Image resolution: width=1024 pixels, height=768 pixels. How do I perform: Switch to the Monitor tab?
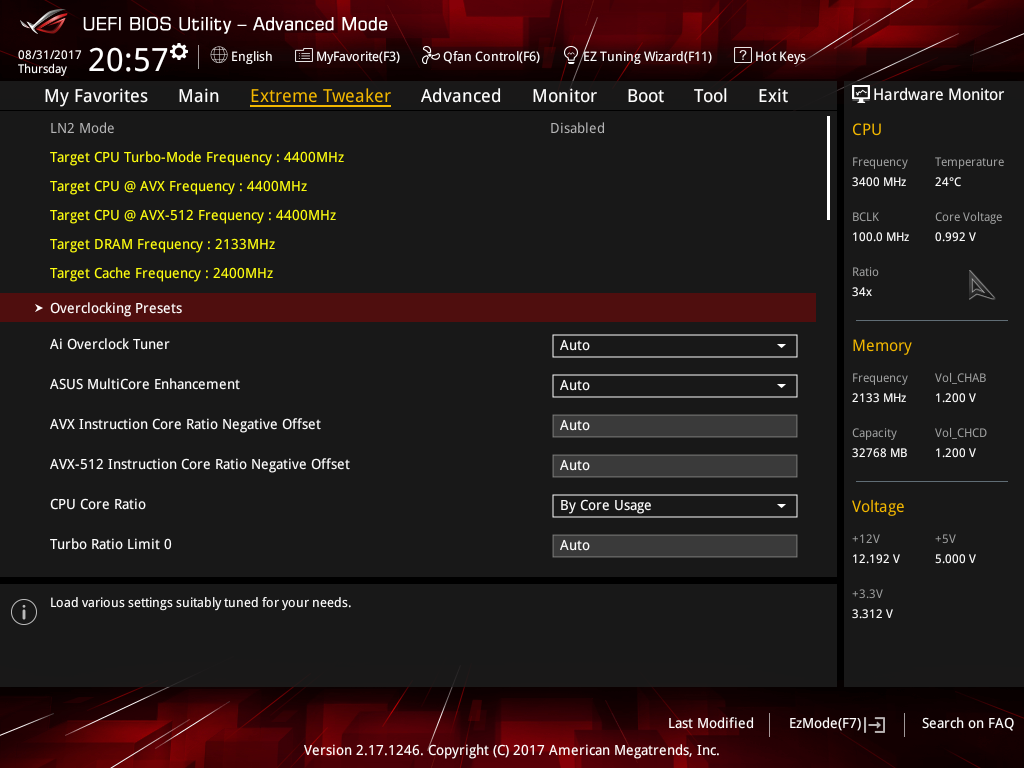[x=564, y=96]
